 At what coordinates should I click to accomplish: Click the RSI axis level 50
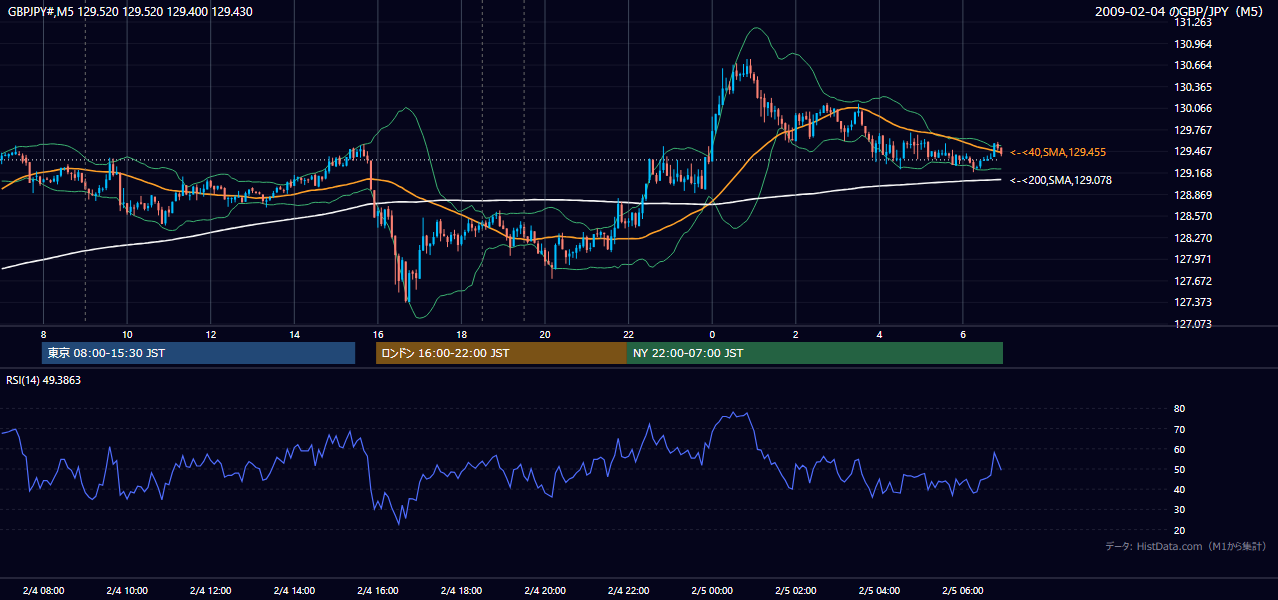(1180, 469)
